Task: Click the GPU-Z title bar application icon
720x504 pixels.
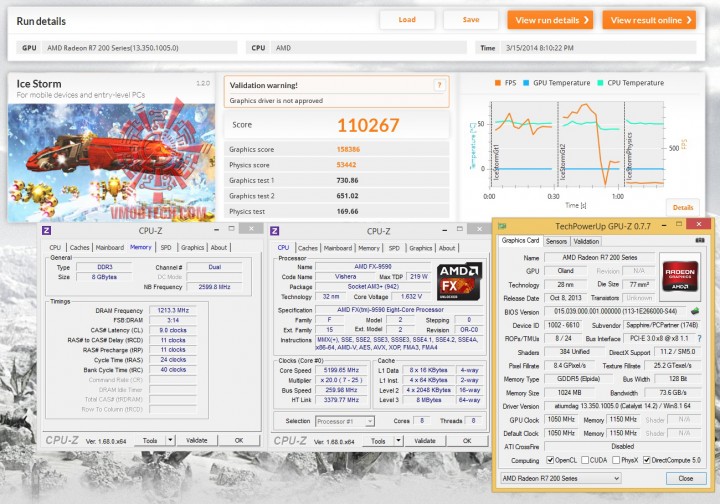Action: point(502,225)
